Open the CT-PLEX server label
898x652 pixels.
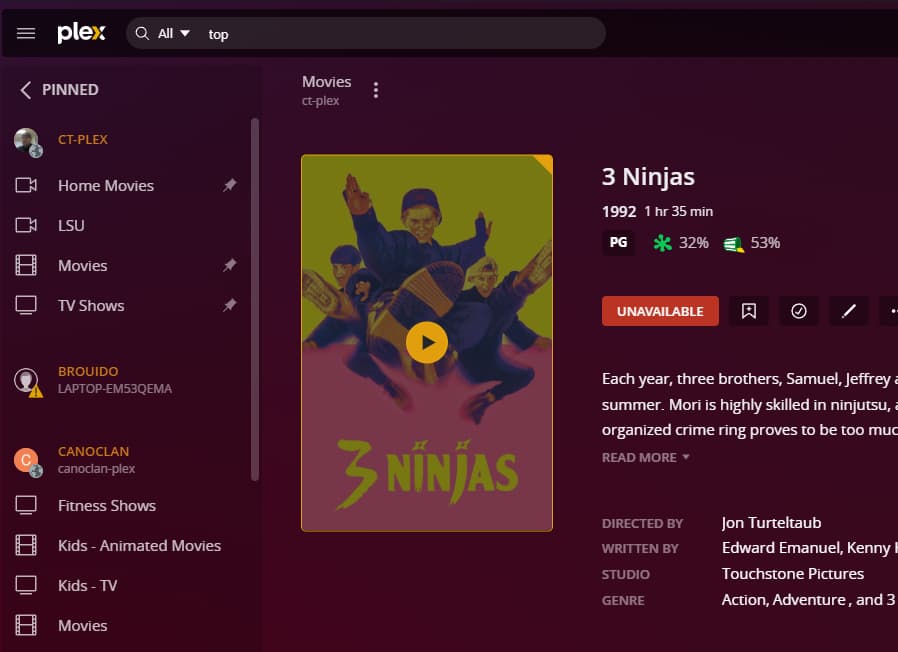point(83,140)
